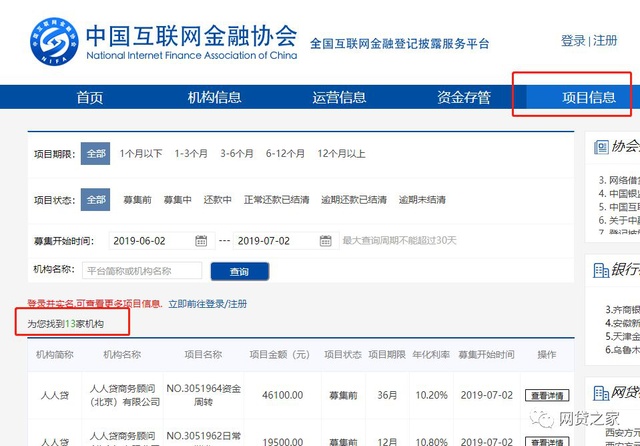
Task: Filter status by 逾期还款已结清
Action: 354,200
